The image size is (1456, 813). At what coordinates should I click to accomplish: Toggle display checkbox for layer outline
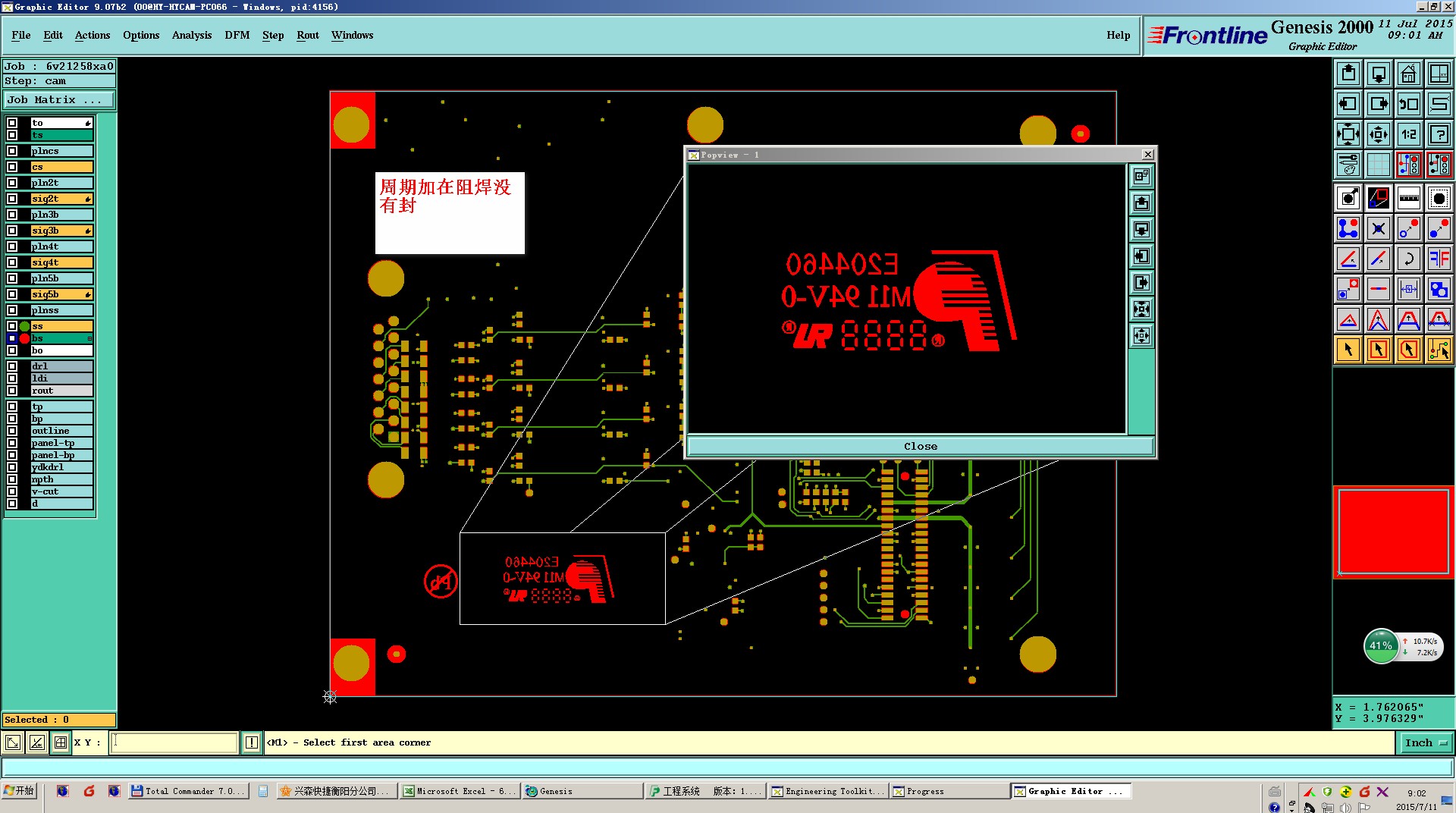(12, 431)
